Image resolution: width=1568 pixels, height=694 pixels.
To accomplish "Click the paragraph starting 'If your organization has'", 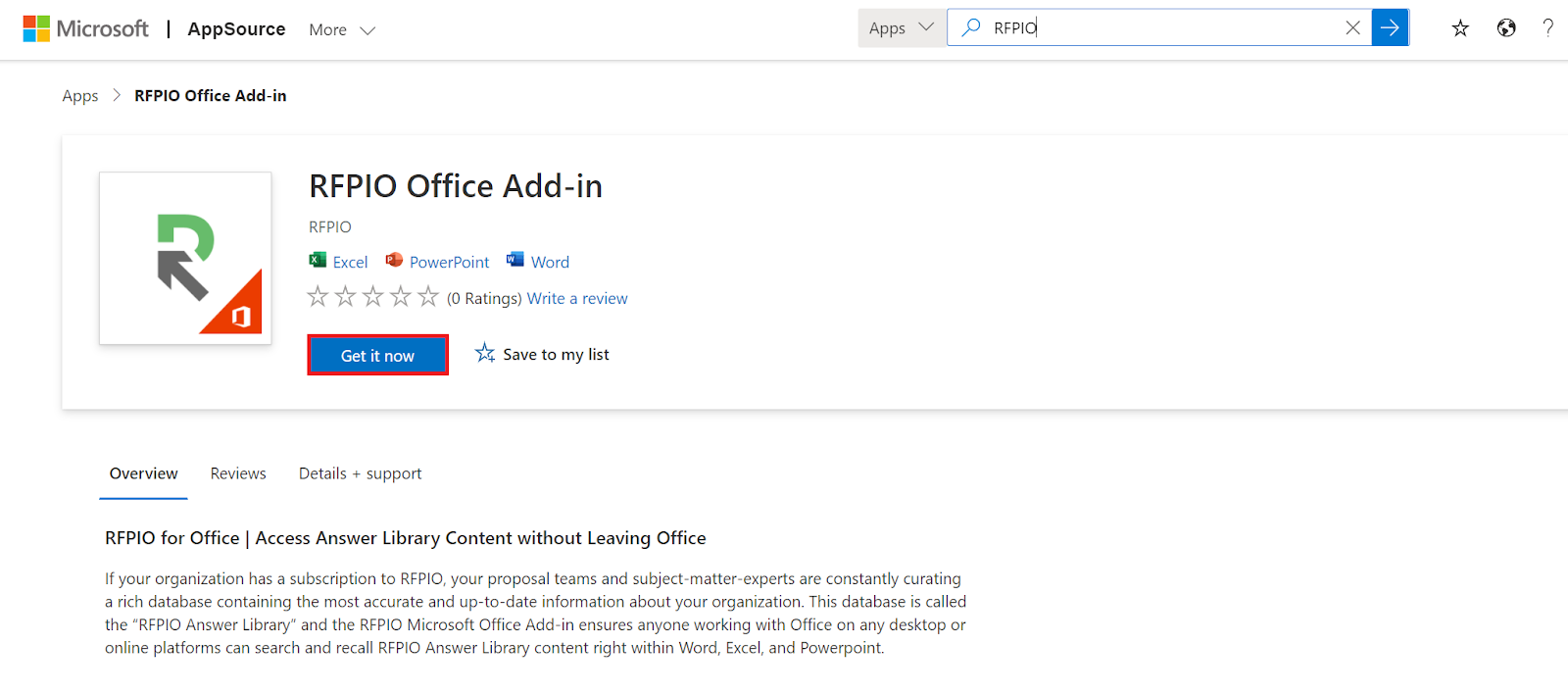I will pyautogui.click(x=535, y=614).
